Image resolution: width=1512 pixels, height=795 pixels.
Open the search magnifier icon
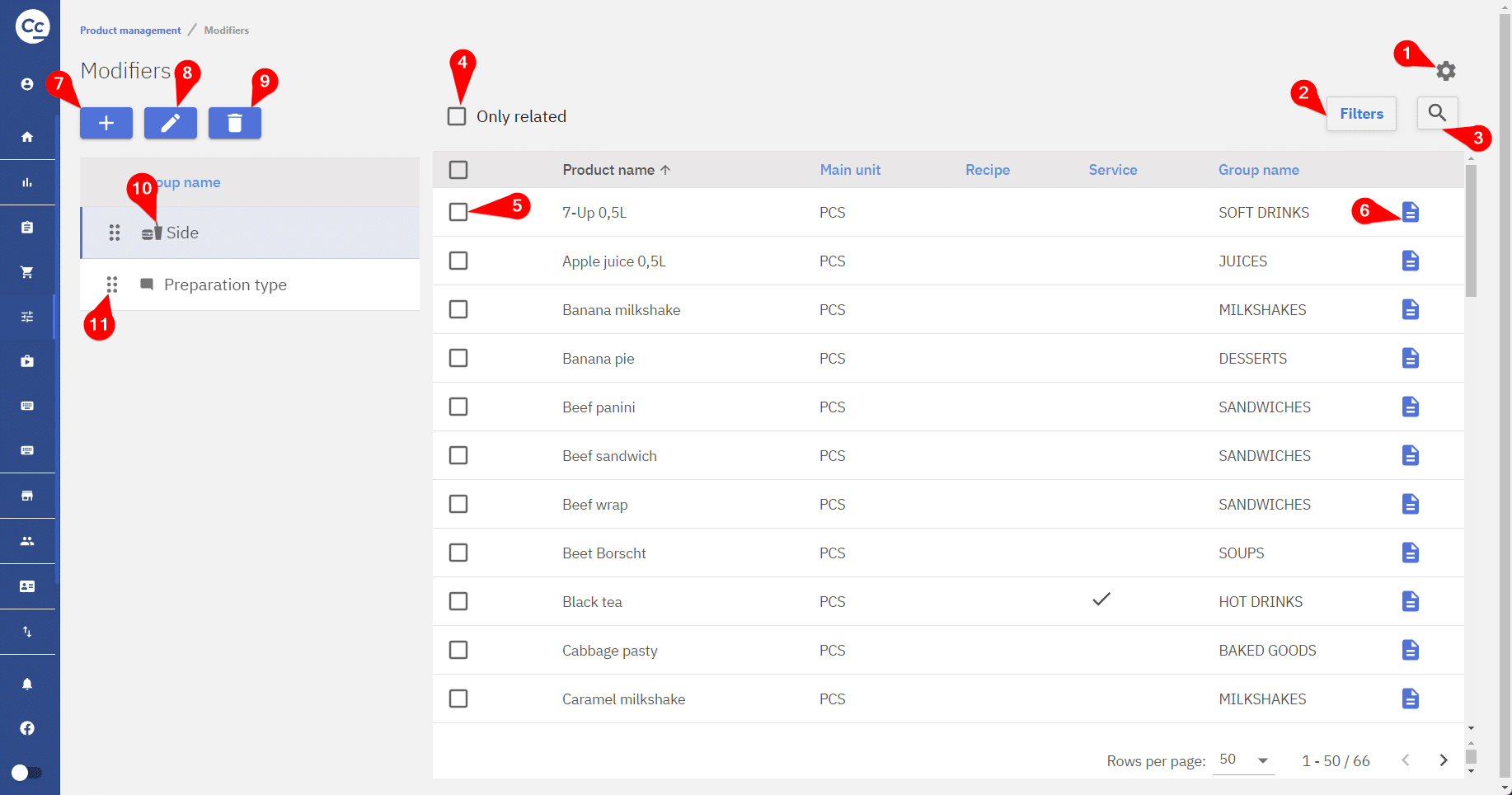tap(1437, 113)
